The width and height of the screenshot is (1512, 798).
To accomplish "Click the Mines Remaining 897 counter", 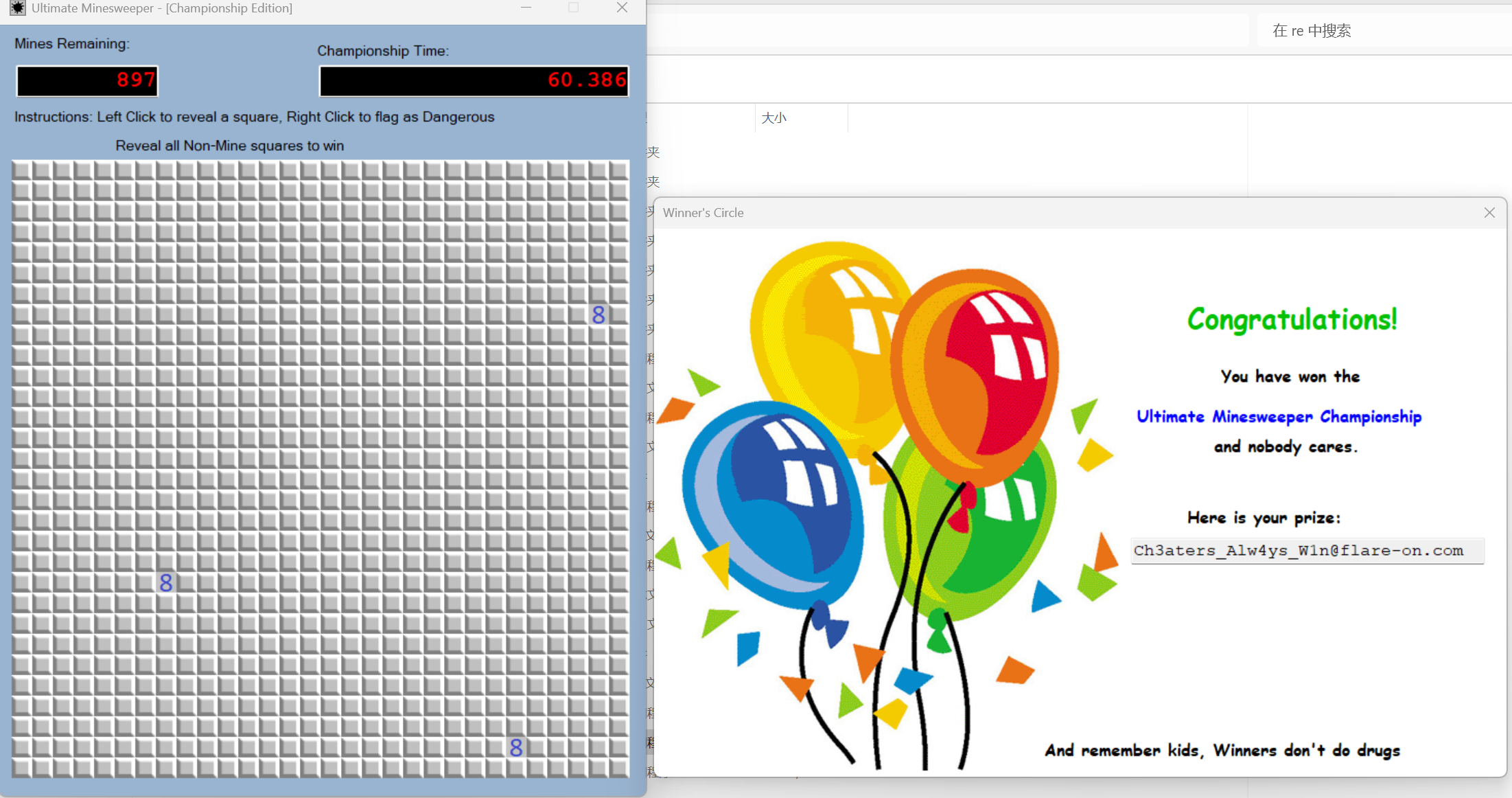I will coord(87,81).
